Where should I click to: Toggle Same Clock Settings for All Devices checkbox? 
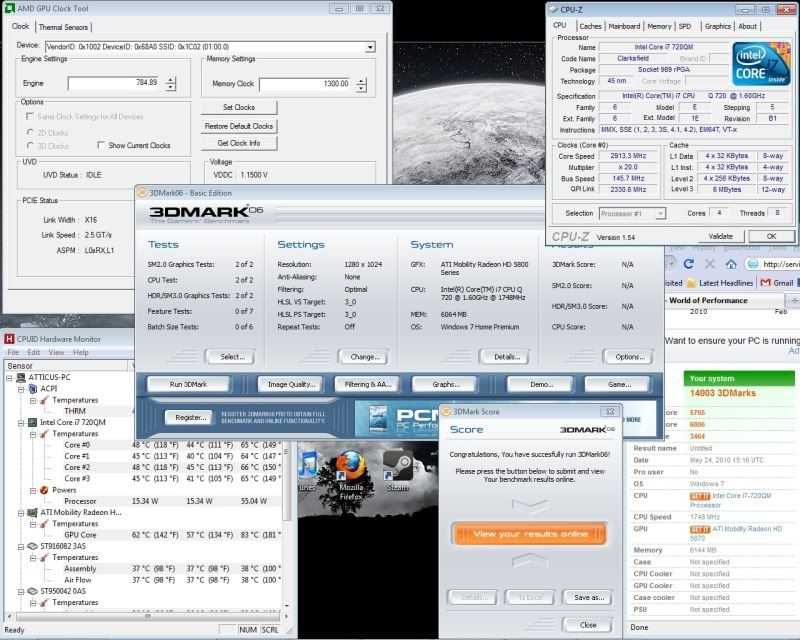point(30,116)
